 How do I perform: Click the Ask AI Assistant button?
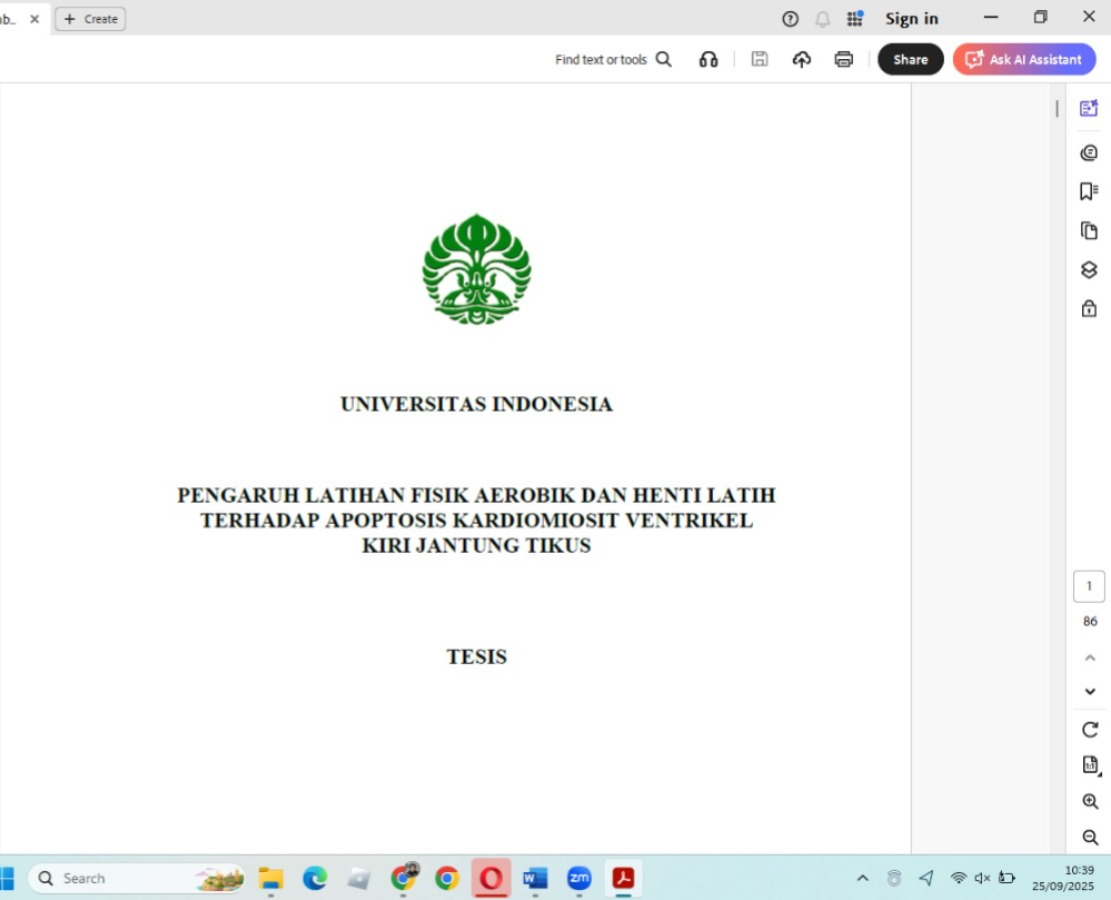point(1024,60)
